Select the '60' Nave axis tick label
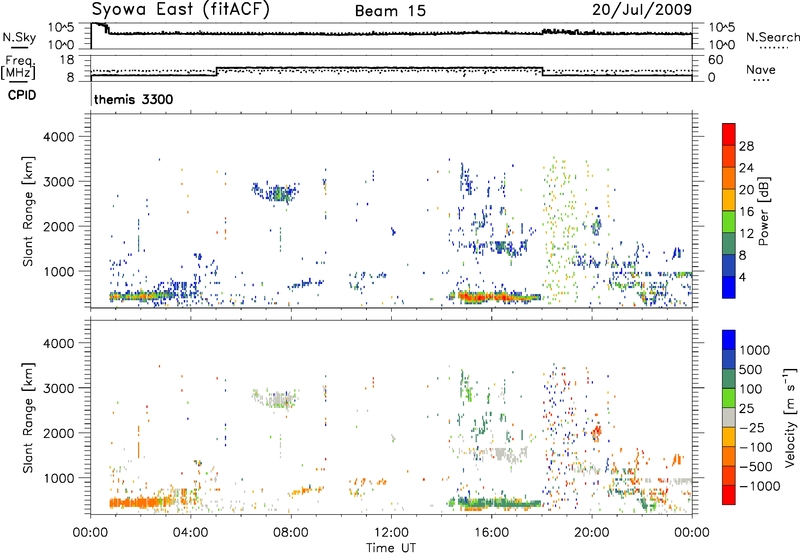Screen dimensions: 800x554 pos(715,60)
